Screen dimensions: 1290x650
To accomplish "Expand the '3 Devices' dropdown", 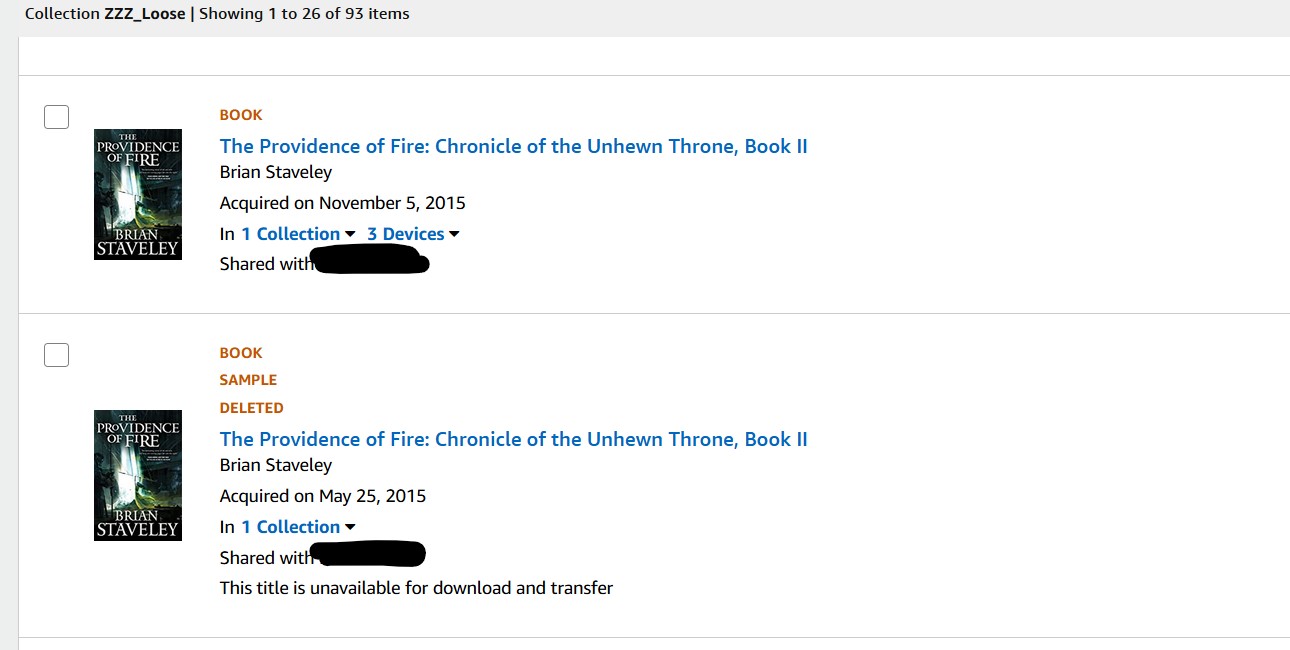I will pyautogui.click(x=413, y=234).
